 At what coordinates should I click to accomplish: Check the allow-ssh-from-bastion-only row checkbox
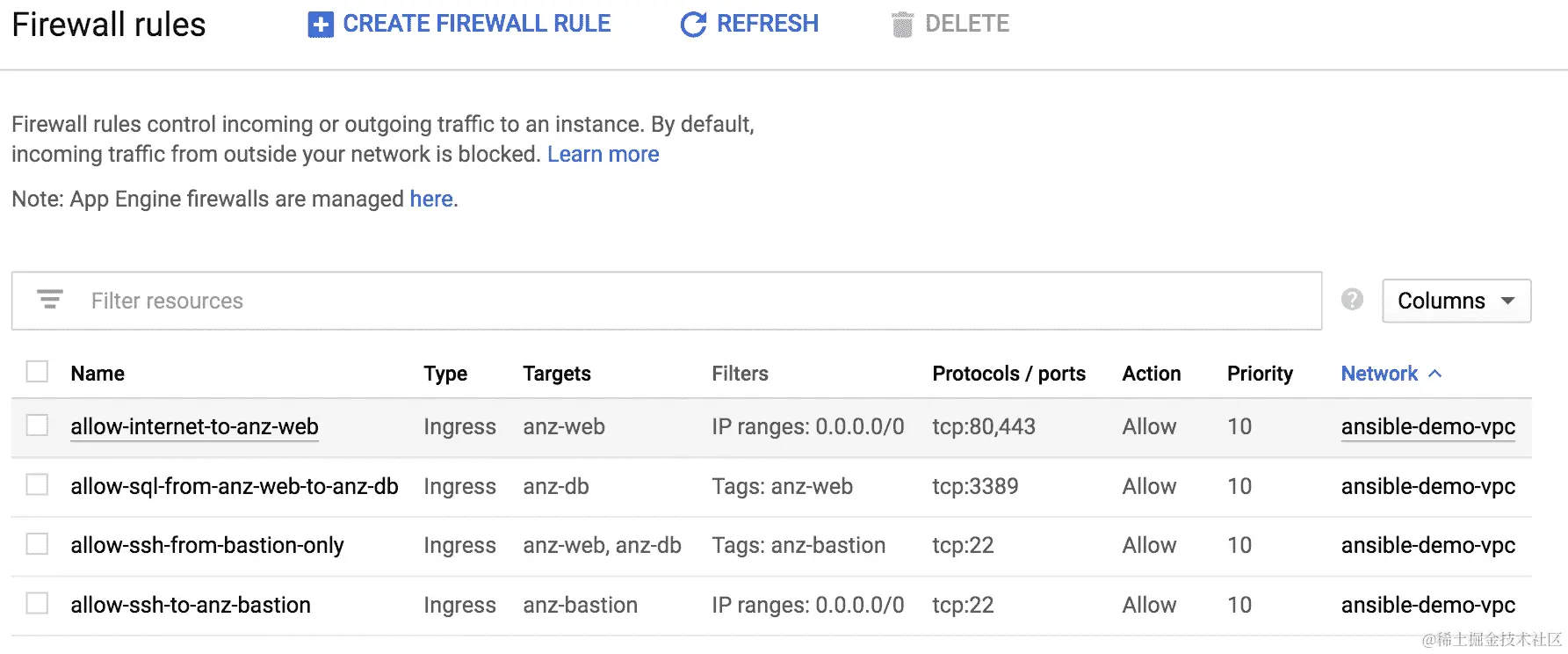click(x=37, y=544)
